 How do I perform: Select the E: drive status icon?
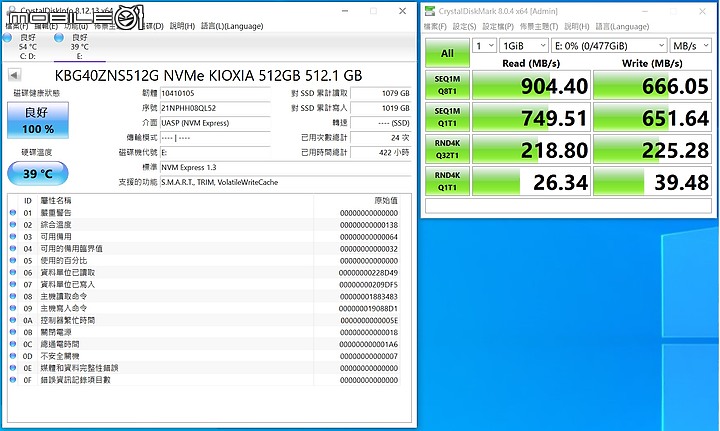59,38
